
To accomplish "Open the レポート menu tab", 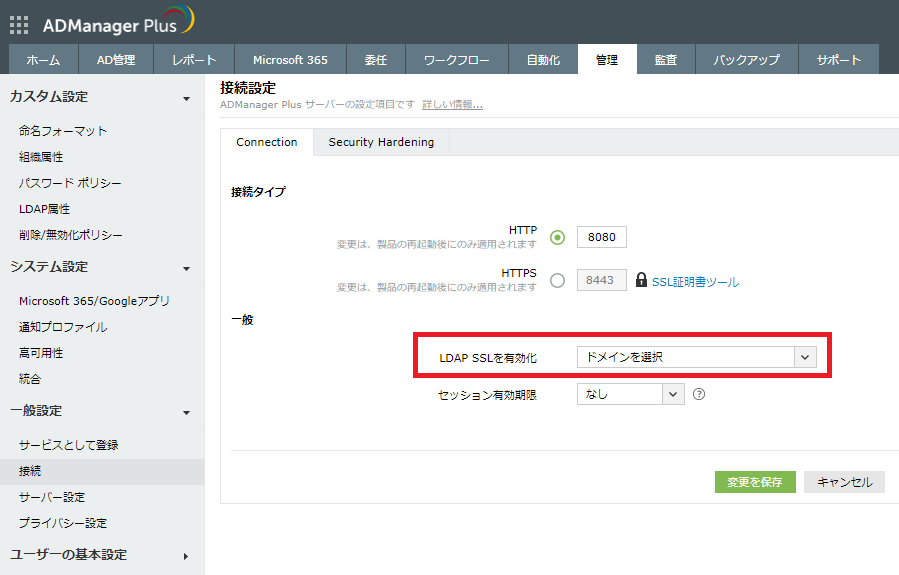I will click(194, 60).
